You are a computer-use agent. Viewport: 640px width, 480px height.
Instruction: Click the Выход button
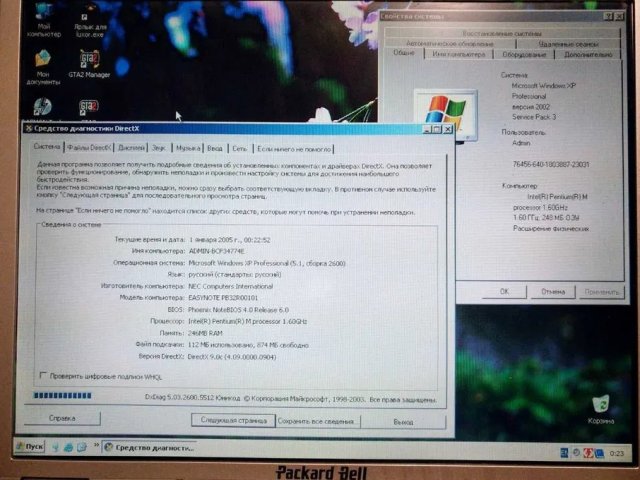tap(403, 422)
